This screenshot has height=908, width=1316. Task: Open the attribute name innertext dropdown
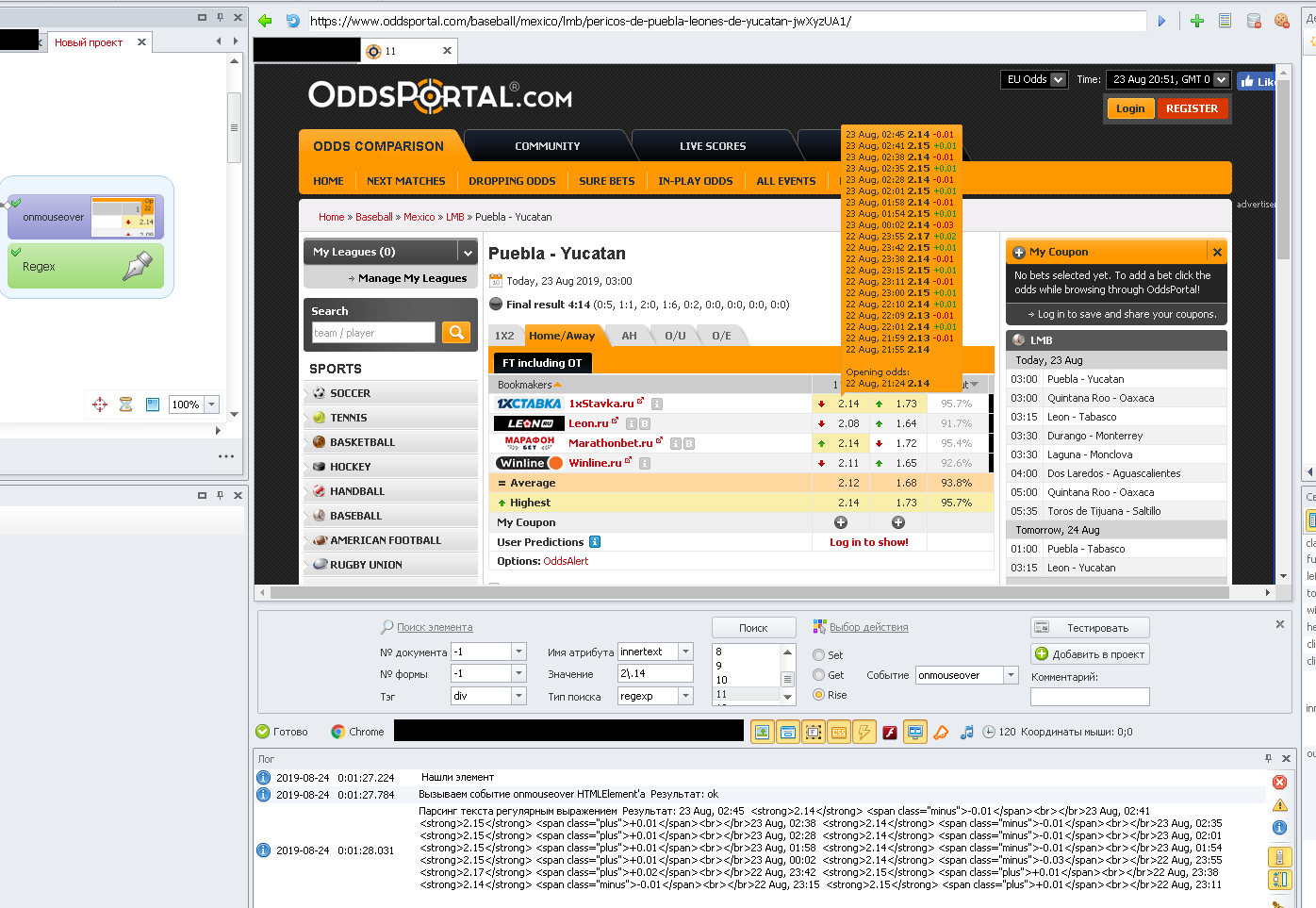[x=686, y=652]
